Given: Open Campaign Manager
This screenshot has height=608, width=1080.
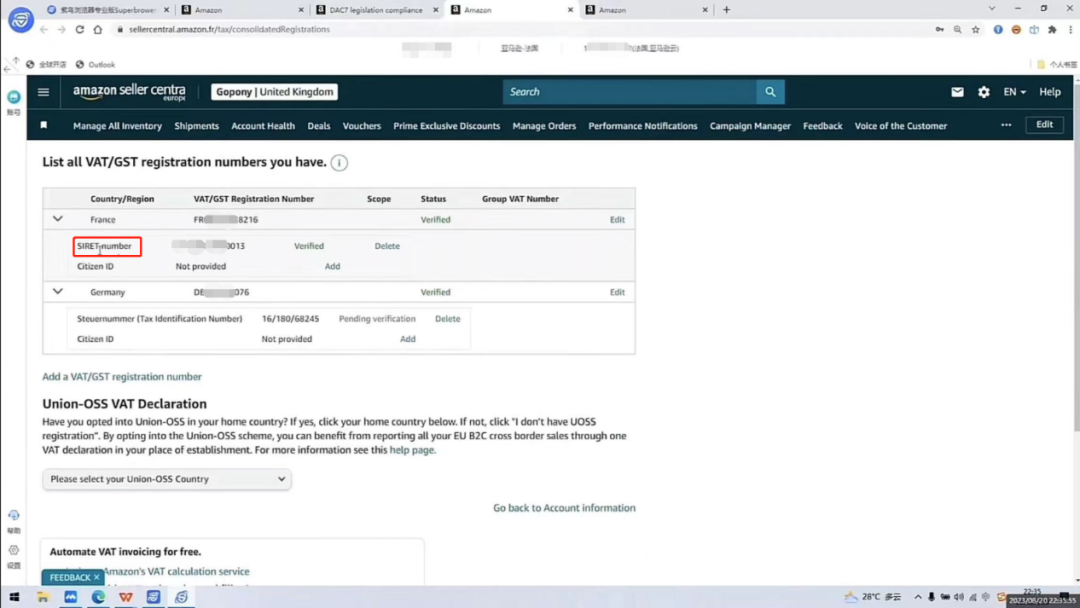Looking at the screenshot, I should [750, 126].
